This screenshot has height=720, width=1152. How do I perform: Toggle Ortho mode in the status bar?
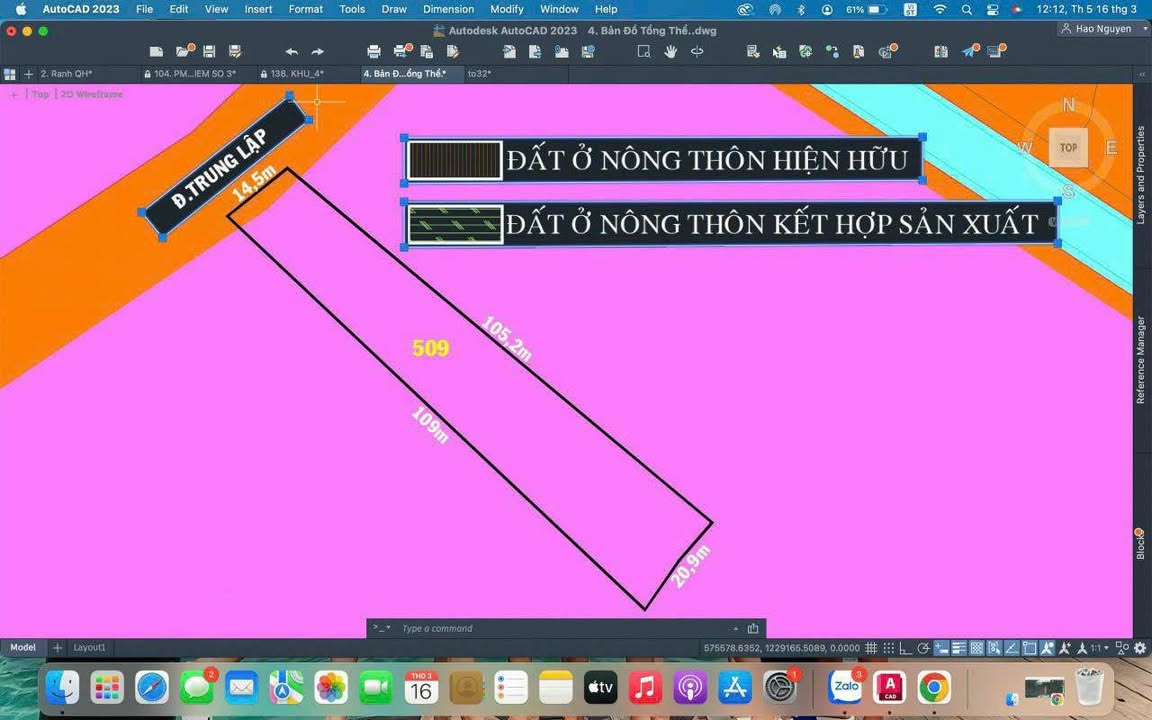point(904,647)
